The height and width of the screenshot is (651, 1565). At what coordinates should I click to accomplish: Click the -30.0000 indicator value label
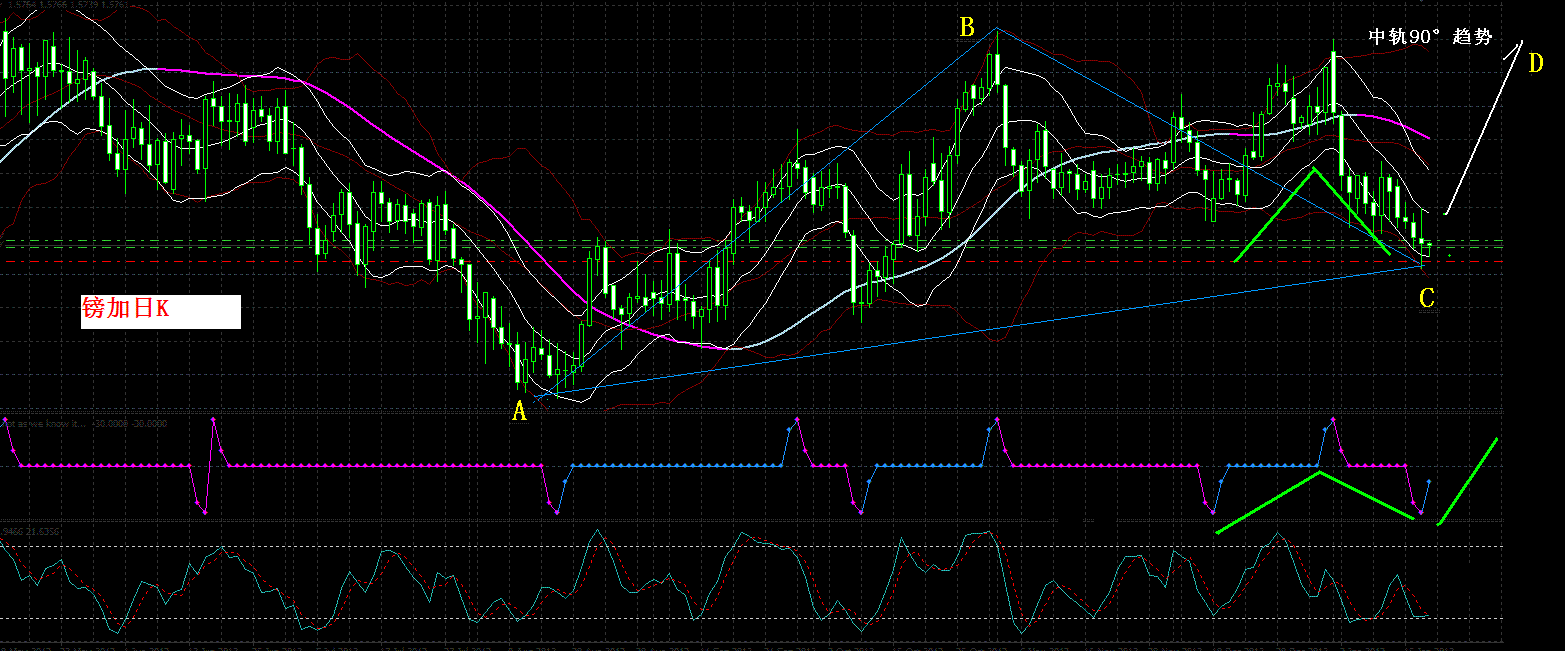130,424
